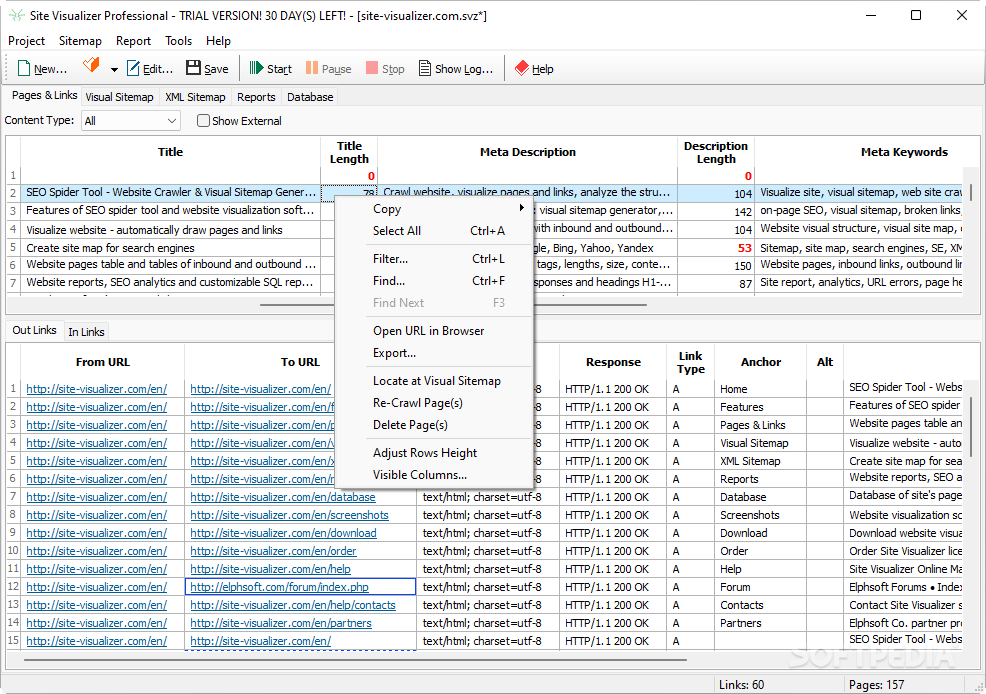Open the Help menu in menu bar
The height and width of the screenshot is (694, 986).
(x=218, y=41)
